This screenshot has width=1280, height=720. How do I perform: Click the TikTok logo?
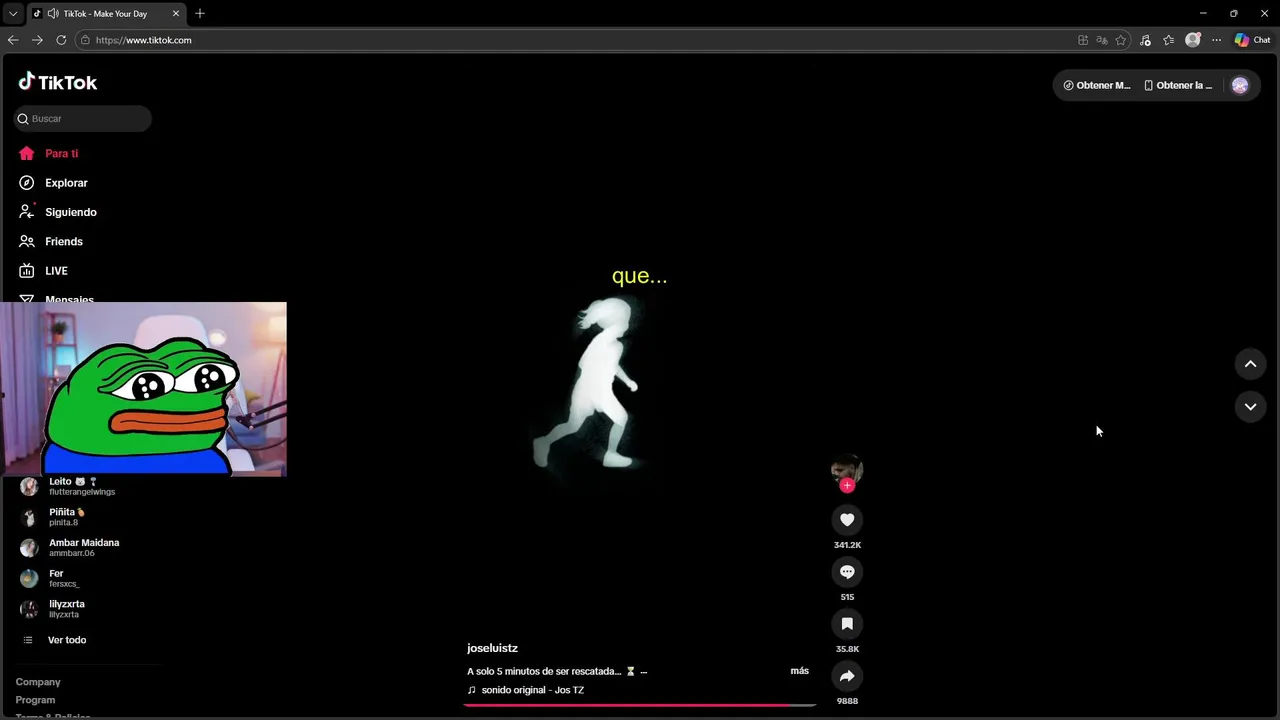tap(57, 82)
